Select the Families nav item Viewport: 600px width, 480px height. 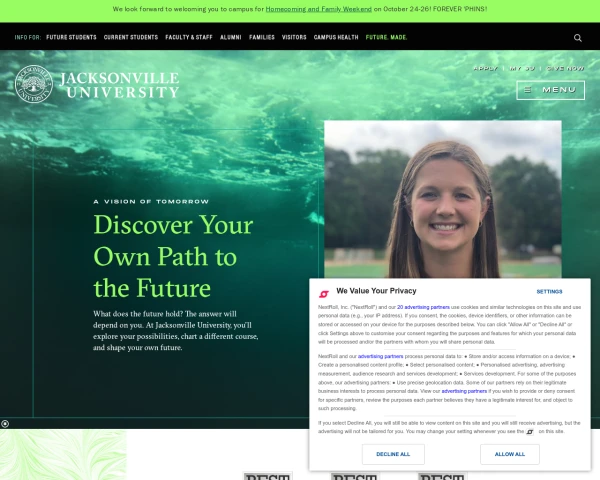262,37
